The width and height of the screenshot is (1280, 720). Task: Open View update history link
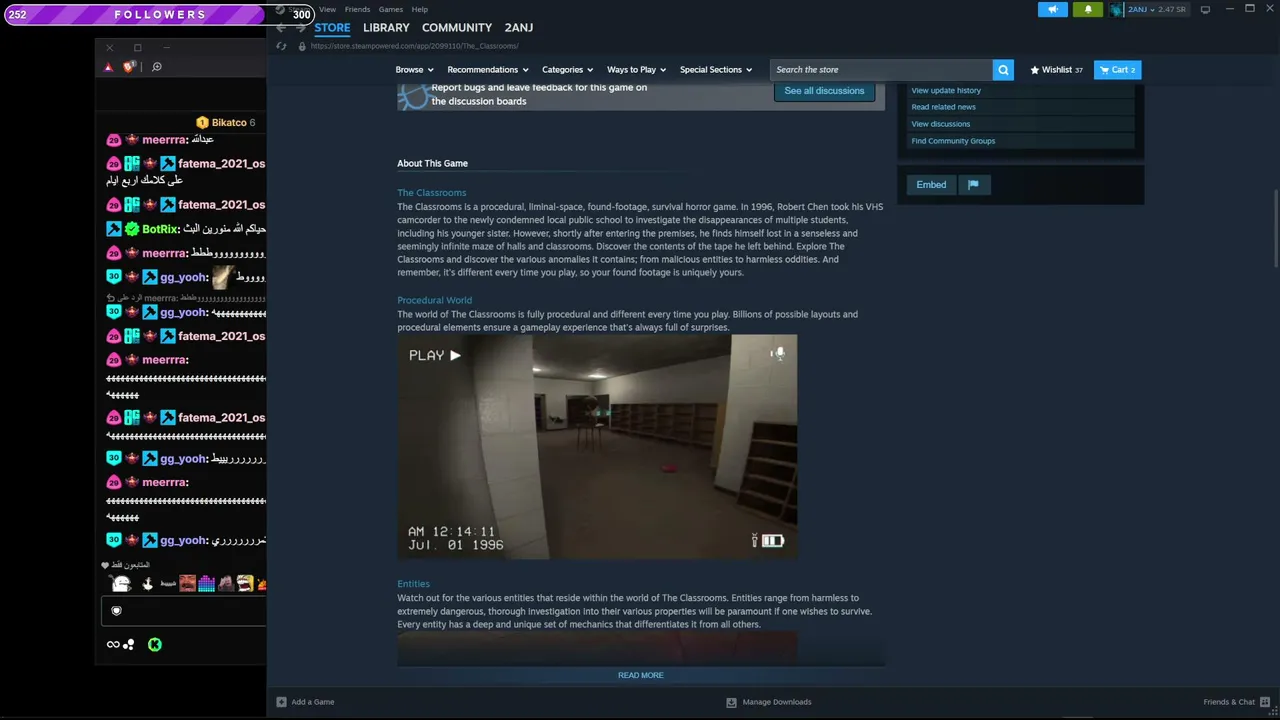coord(946,90)
